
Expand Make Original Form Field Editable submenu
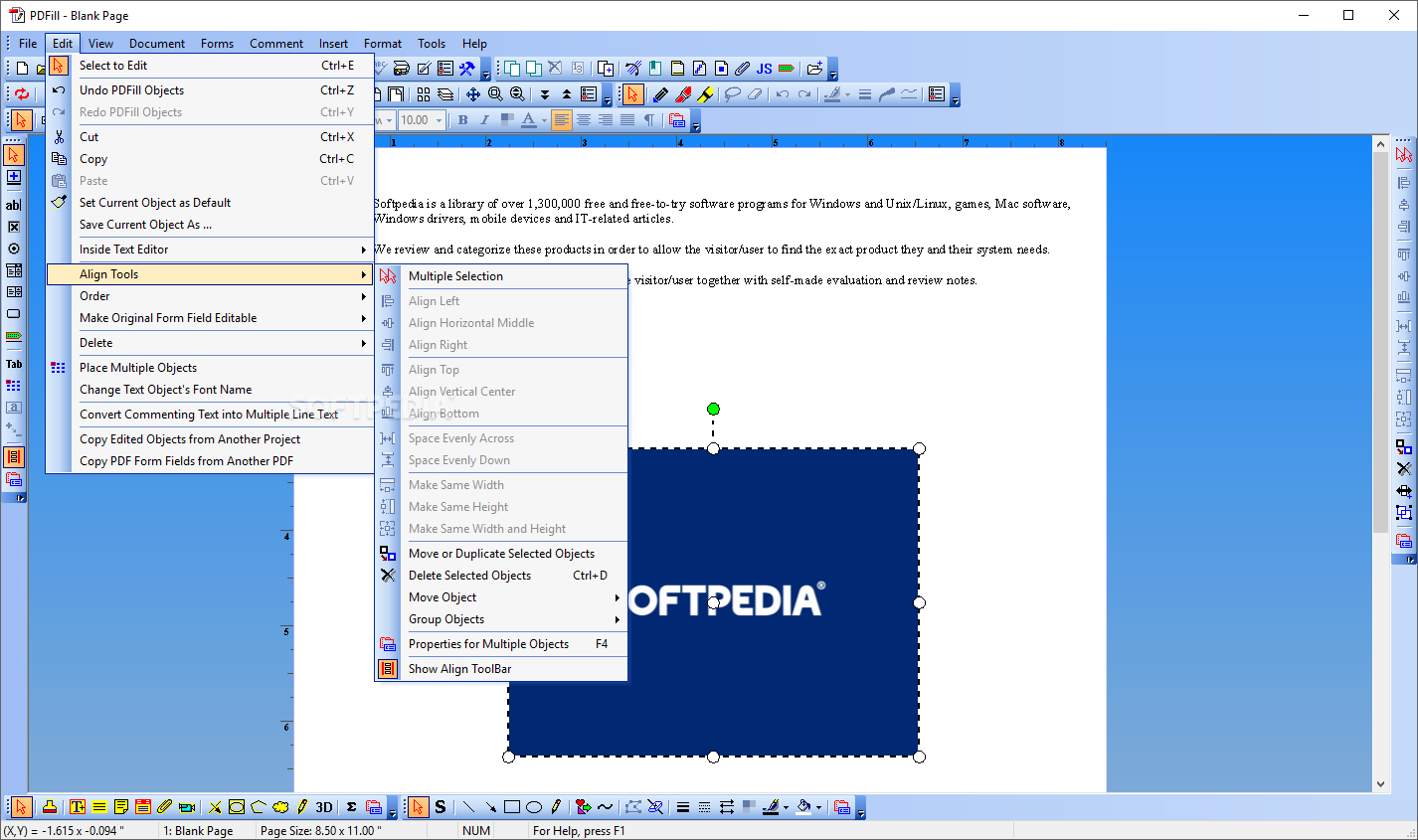209,318
